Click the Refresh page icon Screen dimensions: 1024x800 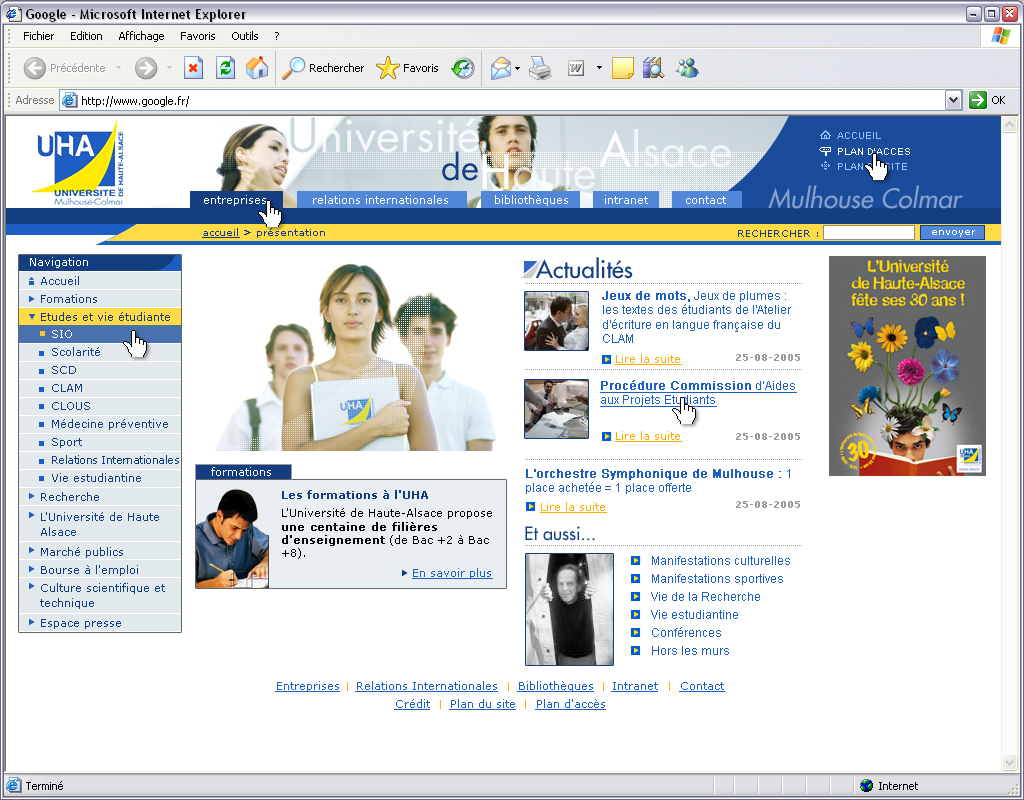pos(226,68)
